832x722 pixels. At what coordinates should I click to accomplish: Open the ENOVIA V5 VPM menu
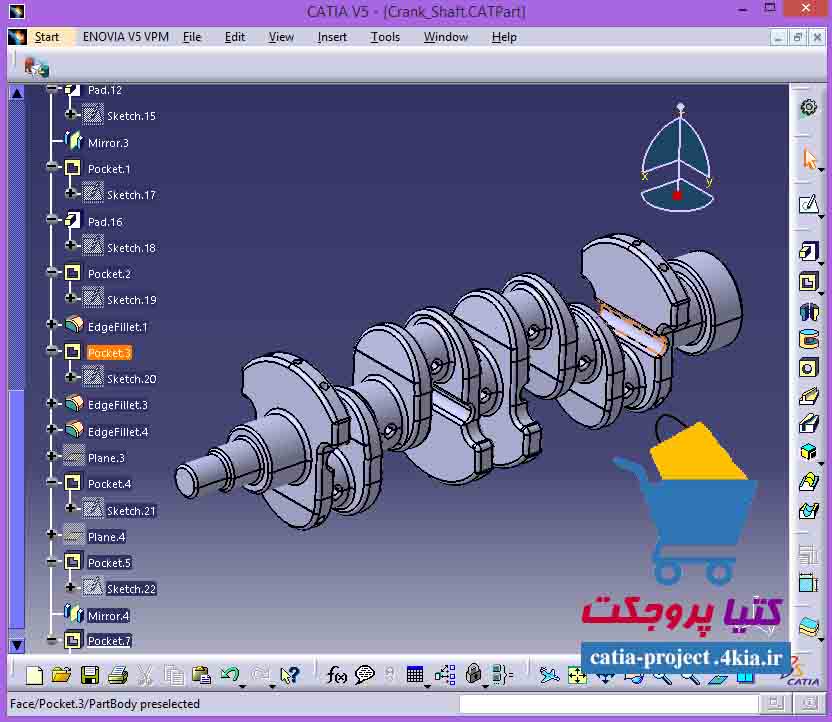[x=126, y=37]
